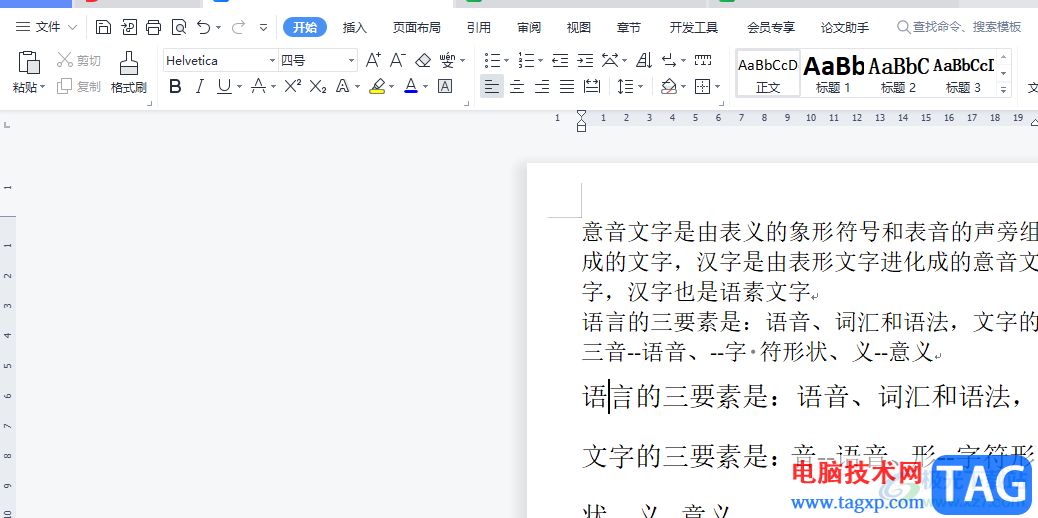Click the search commands and templates field

(960, 27)
